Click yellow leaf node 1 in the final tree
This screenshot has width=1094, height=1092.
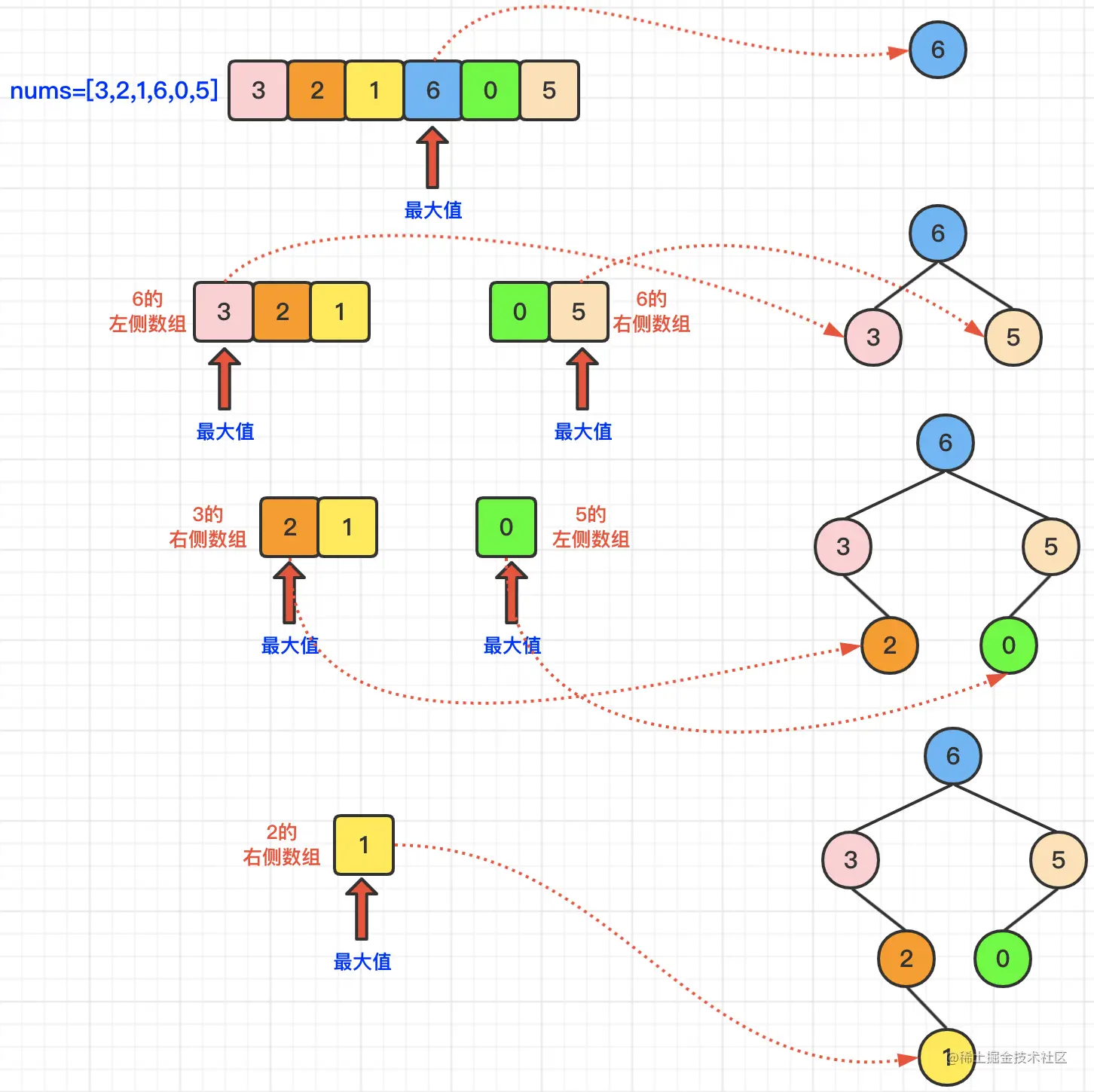click(x=947, y=1057)
